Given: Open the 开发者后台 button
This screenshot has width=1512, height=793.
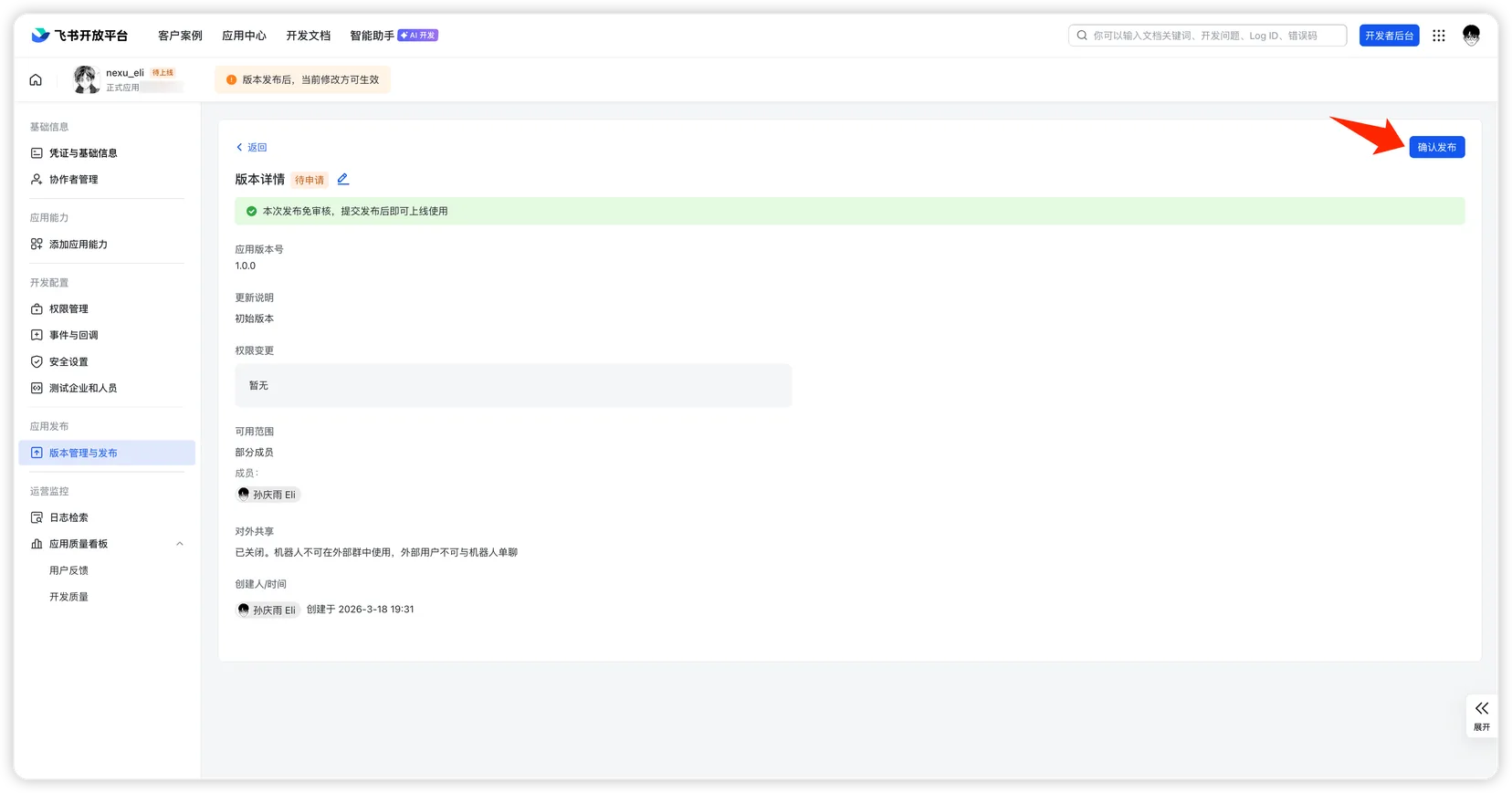Looking at the screenshot, I should [1389, 36].
